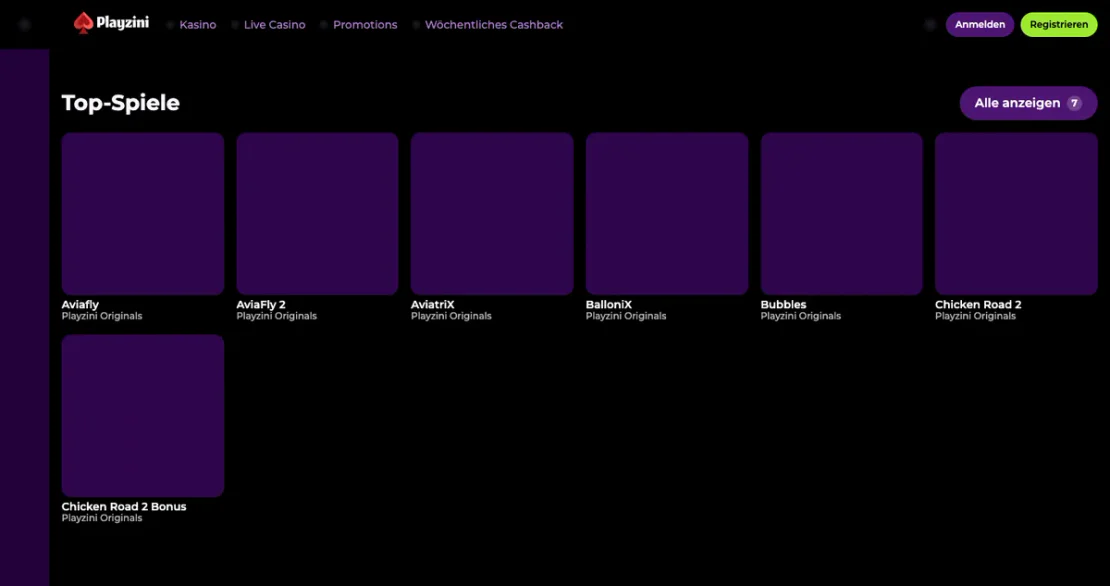Screen dimensions: 1110x586
Task: Click the Top-Spiele heading
Action: 120,103
